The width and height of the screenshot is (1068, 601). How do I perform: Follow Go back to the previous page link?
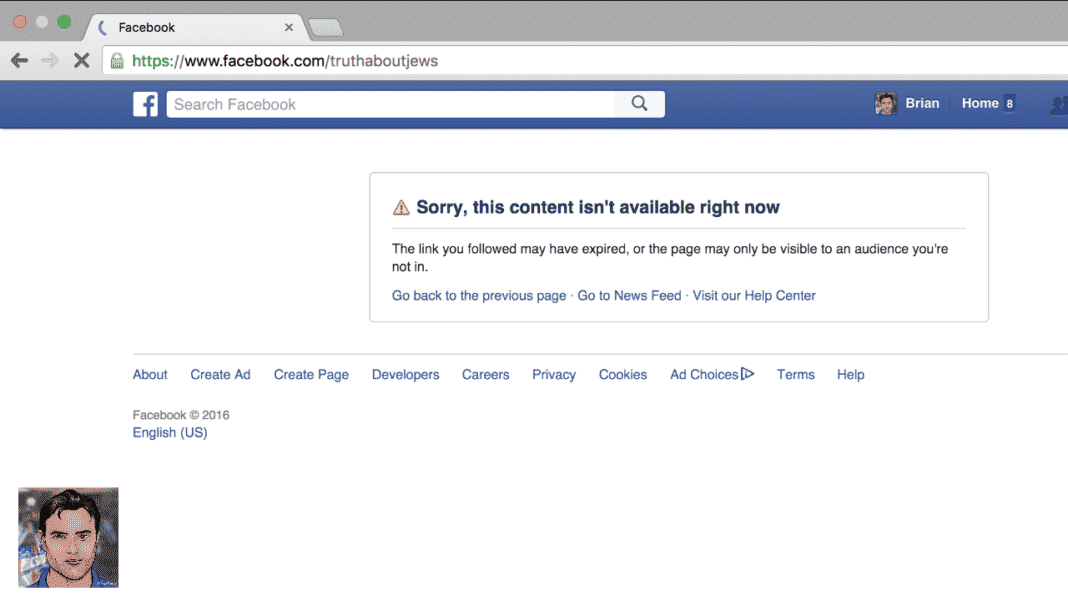pyautogui.click(x=479, y=296)
